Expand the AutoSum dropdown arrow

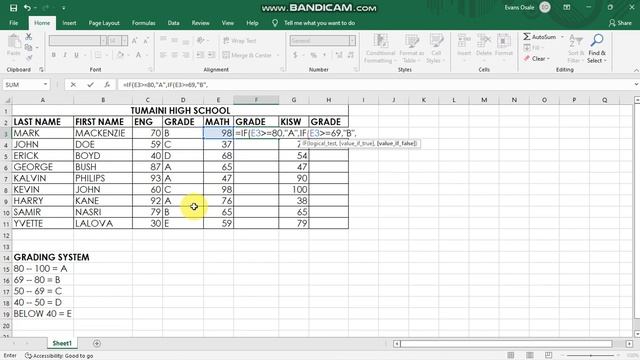click(562, 37)
